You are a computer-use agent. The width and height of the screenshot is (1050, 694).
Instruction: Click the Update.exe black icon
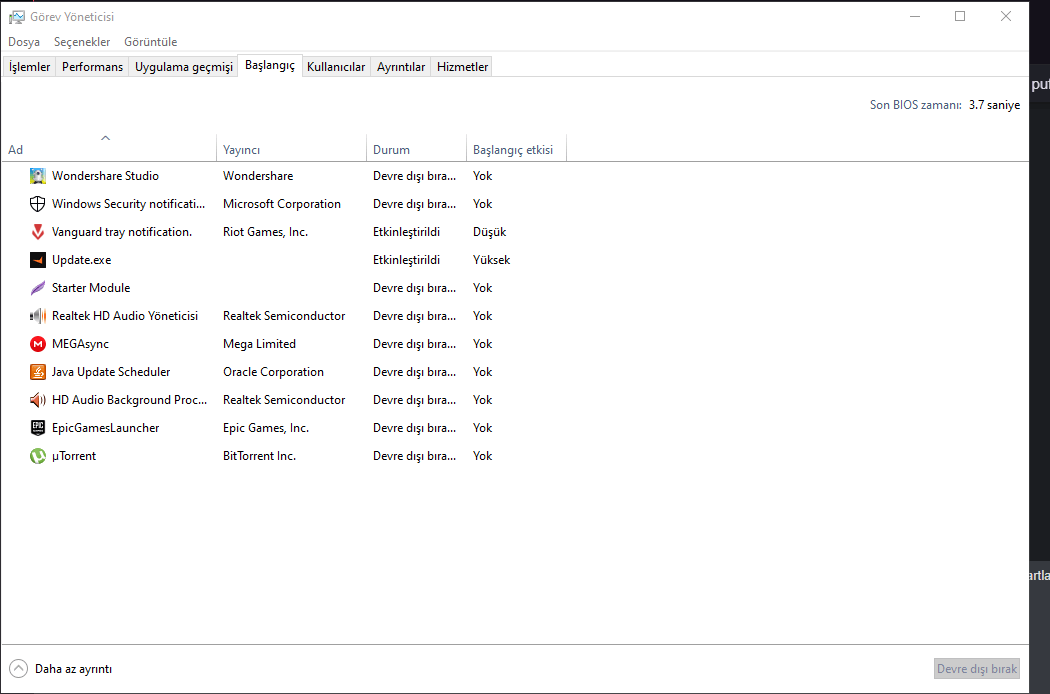[38, 260]
